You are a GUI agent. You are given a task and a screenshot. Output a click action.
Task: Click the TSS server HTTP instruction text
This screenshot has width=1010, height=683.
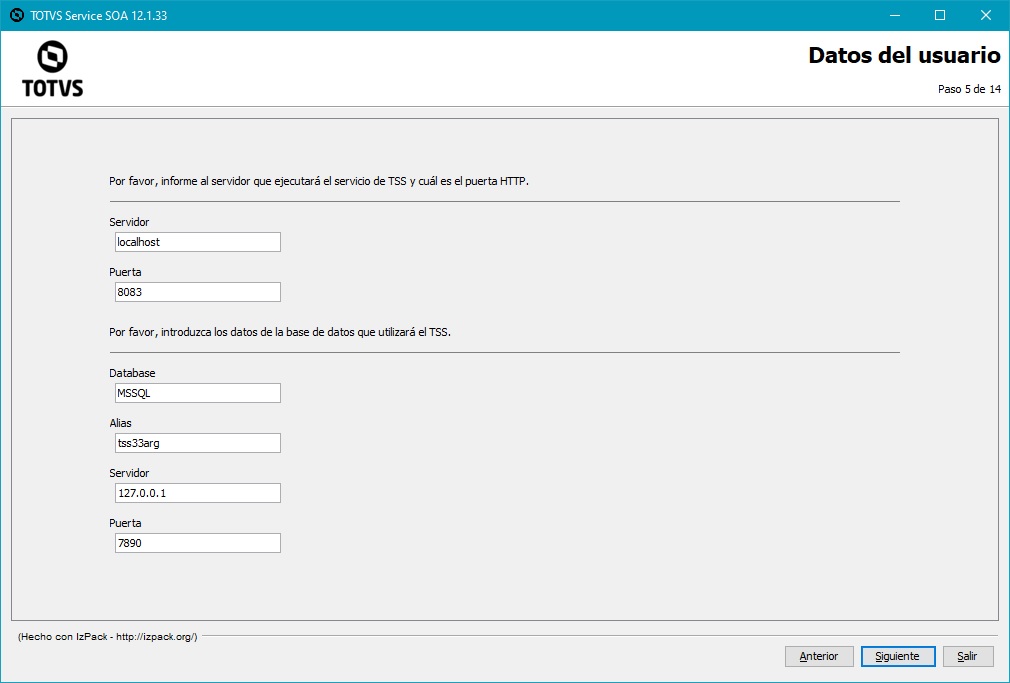coord(319,182)
